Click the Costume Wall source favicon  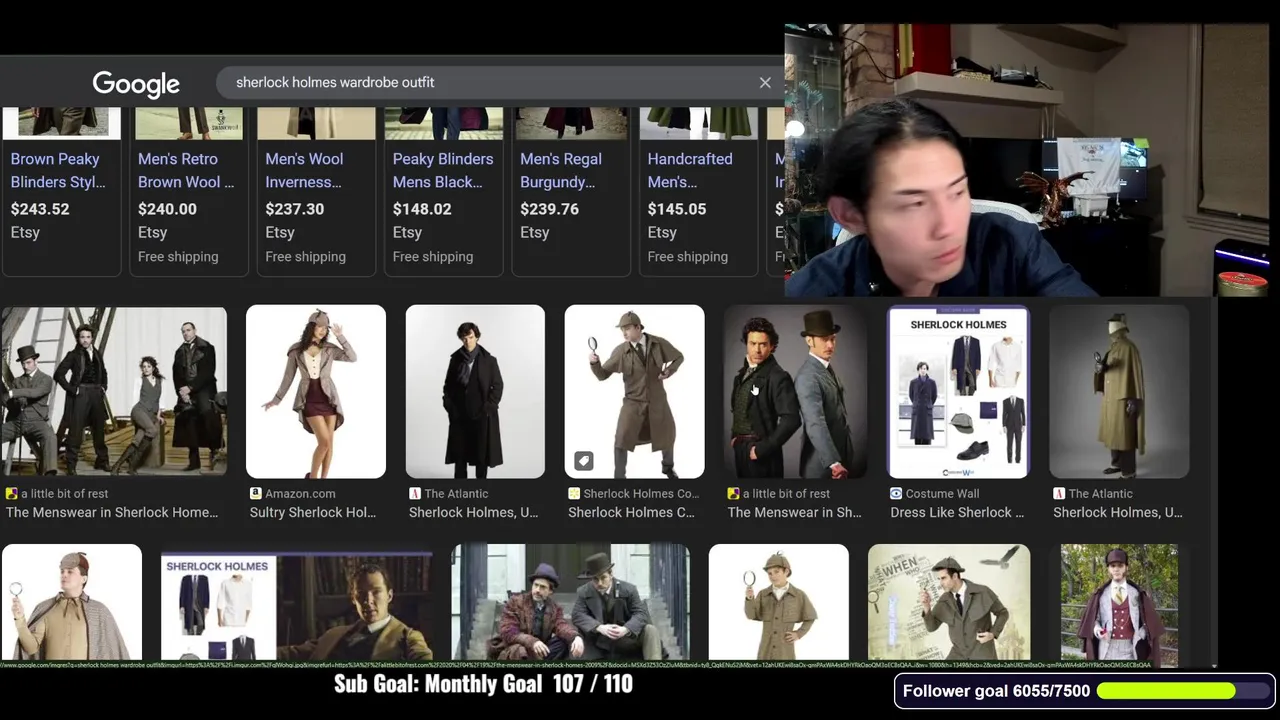(896, 494)
